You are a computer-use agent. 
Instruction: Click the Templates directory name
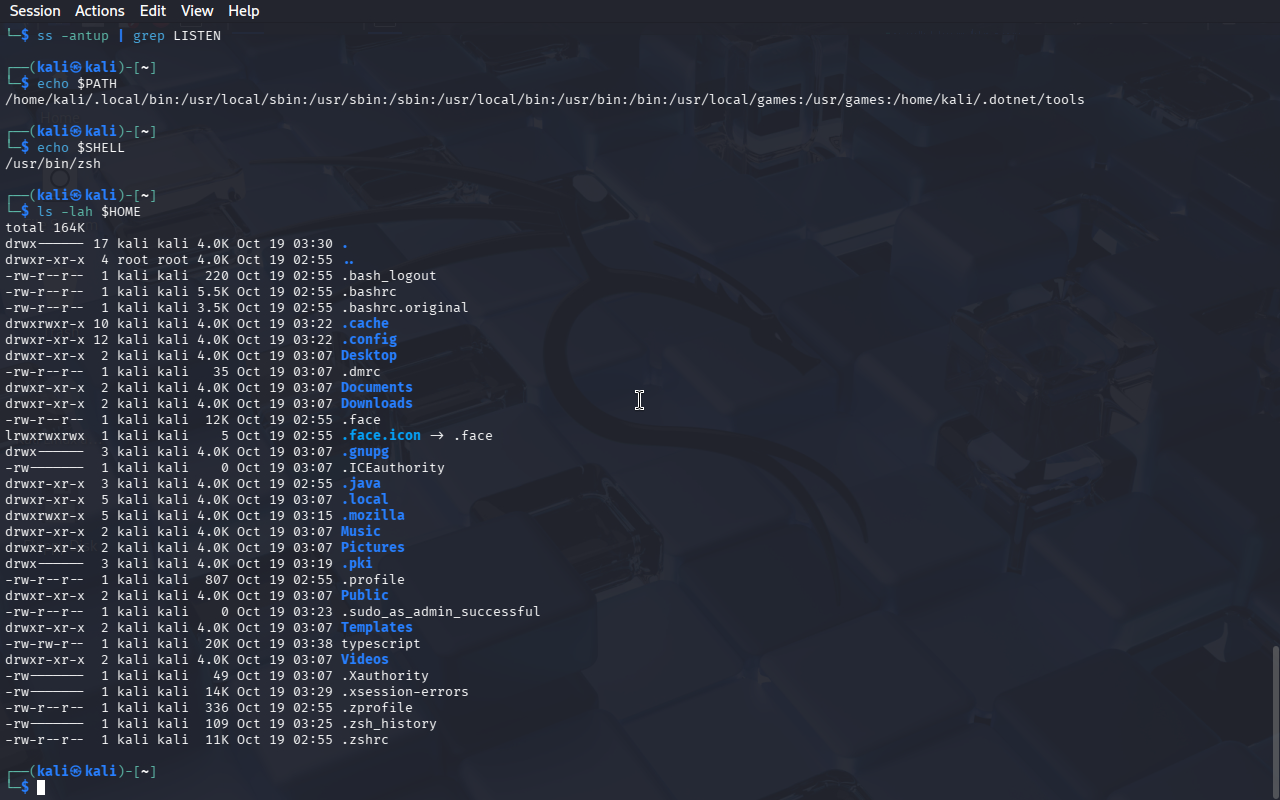pos(376,628)
